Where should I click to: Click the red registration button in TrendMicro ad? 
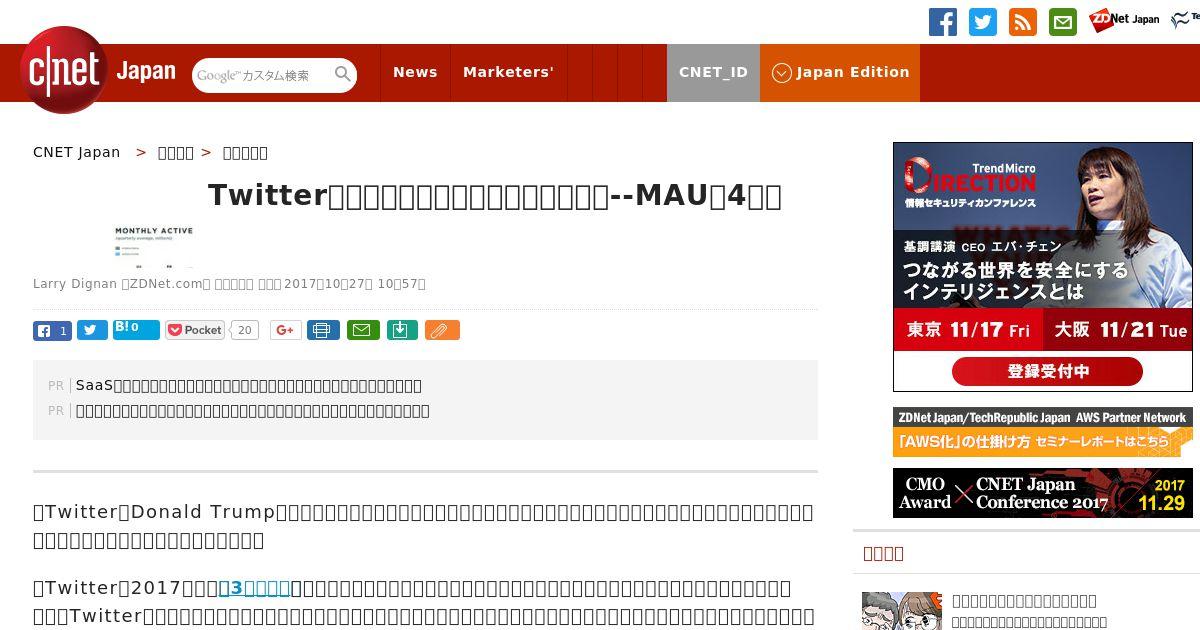click(1047, 371)
